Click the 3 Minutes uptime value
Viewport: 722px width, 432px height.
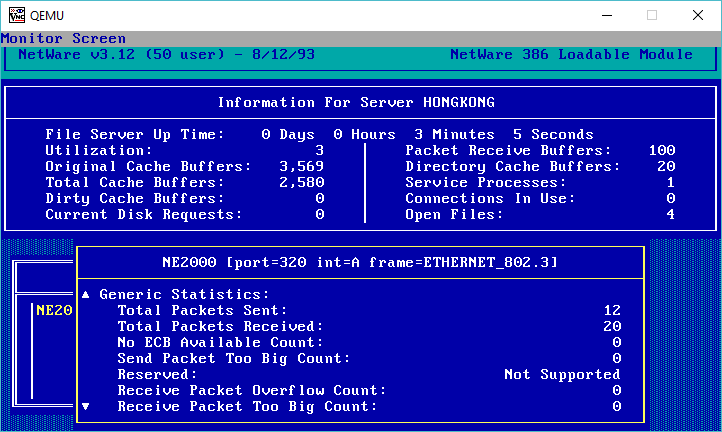(454, 134)
